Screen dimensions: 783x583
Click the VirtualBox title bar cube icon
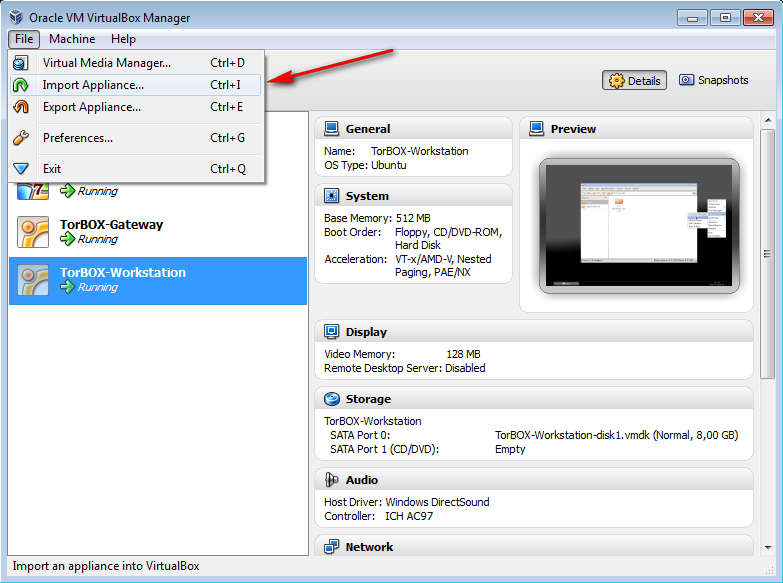16,17
